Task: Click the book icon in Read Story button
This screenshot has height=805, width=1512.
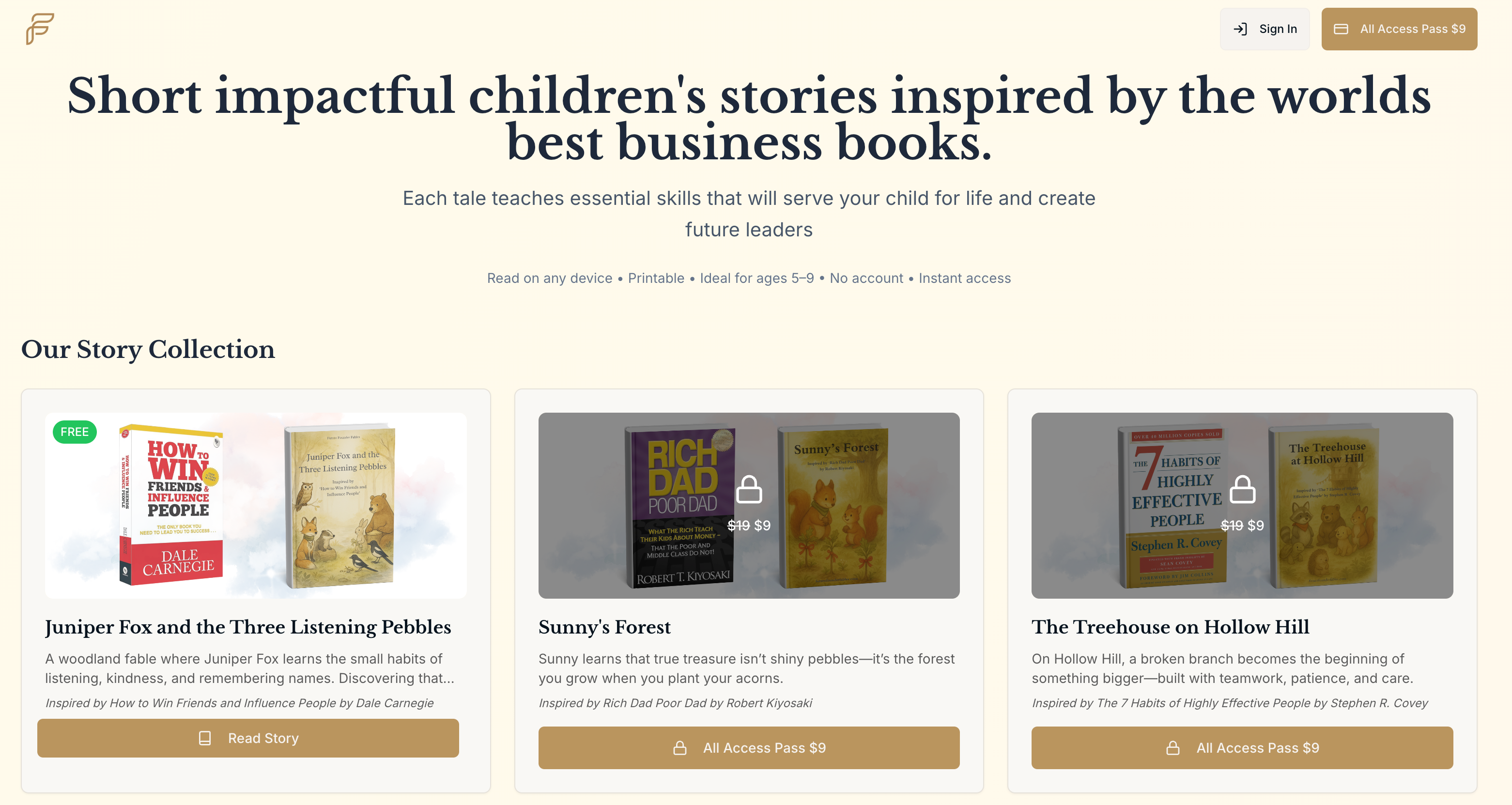Action: tap(205, 738)
